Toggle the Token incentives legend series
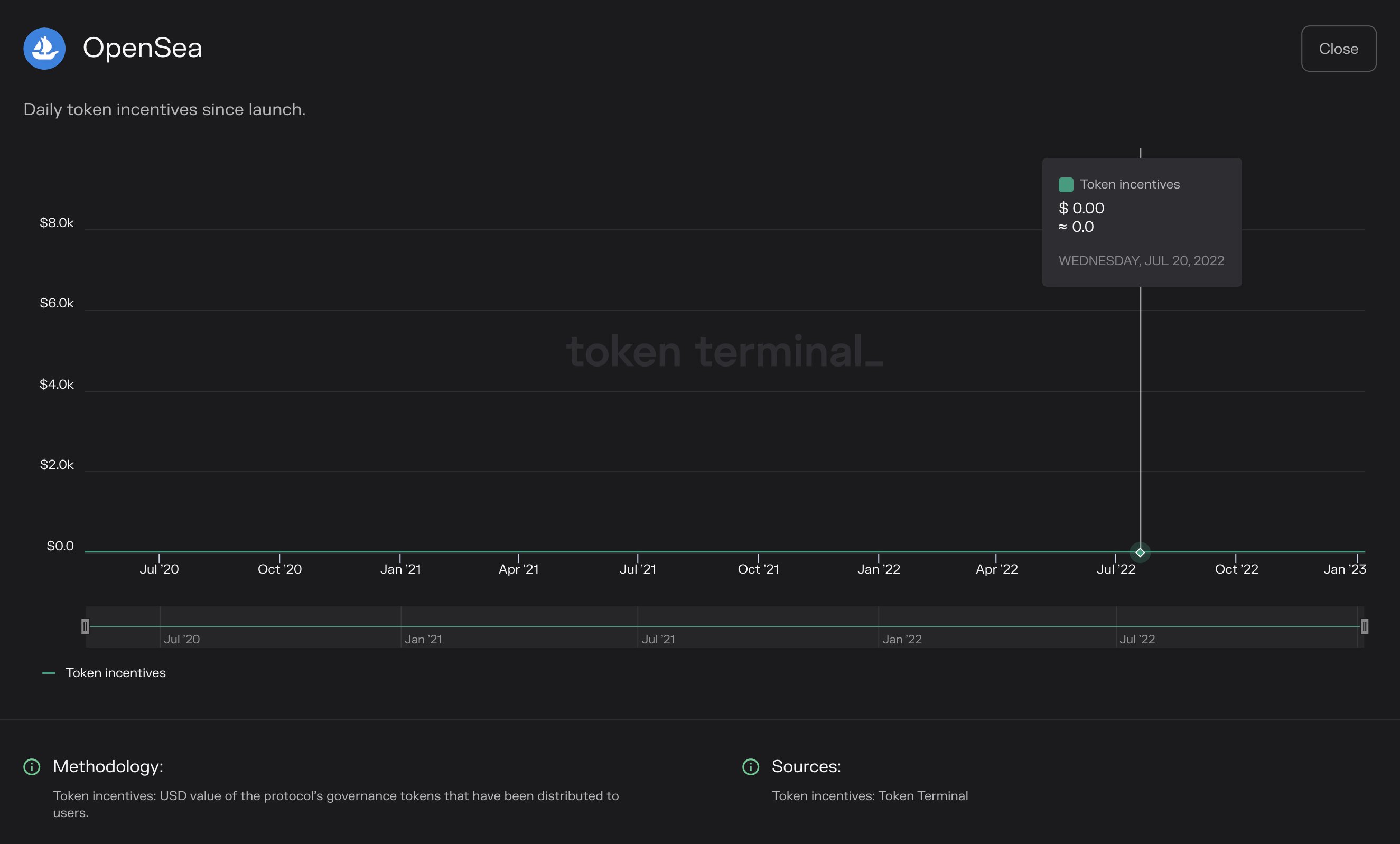Screen dimensions: 1400x844 (115, 673)
